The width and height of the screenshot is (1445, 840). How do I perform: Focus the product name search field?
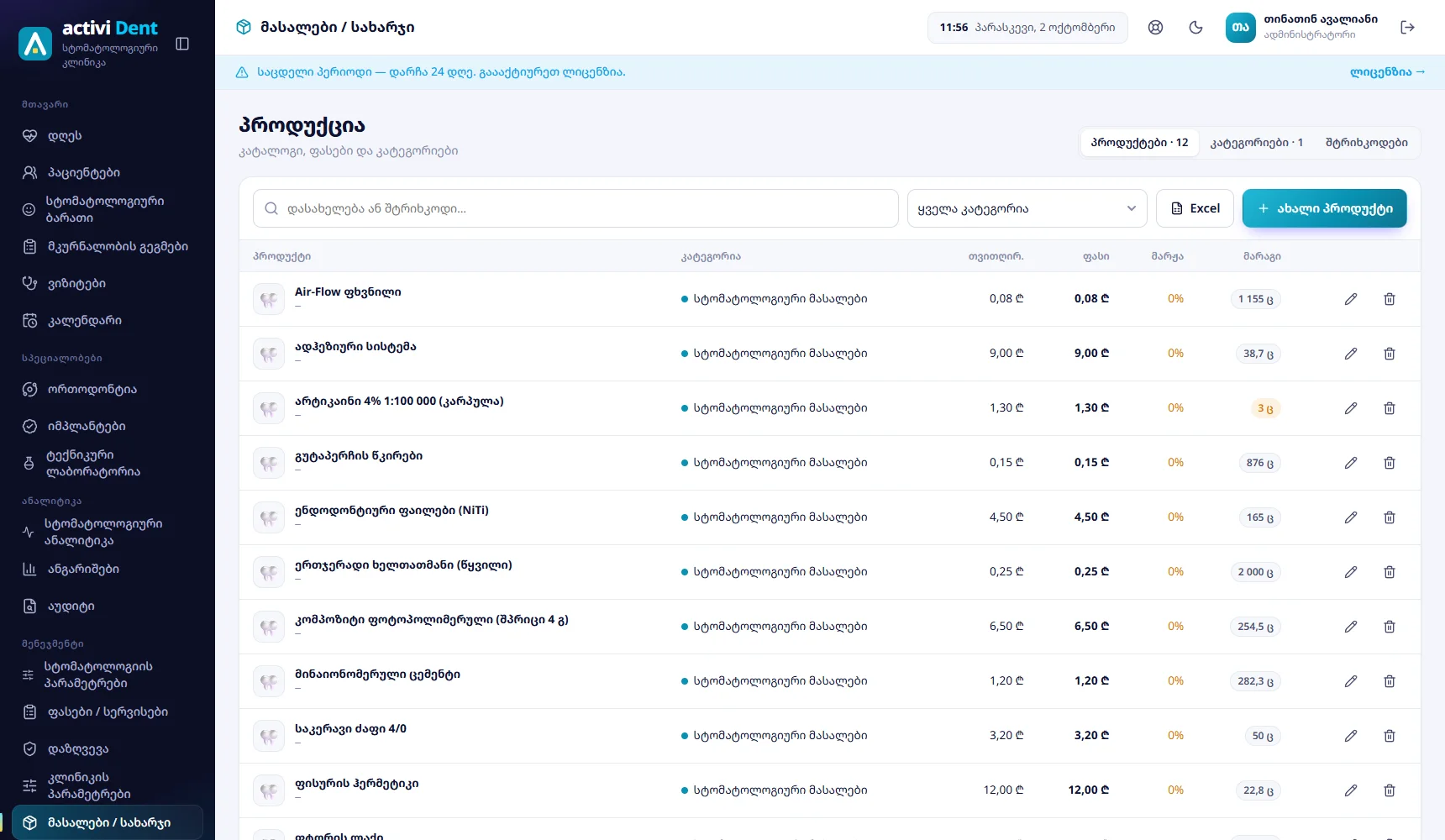[x=575, y=208]
